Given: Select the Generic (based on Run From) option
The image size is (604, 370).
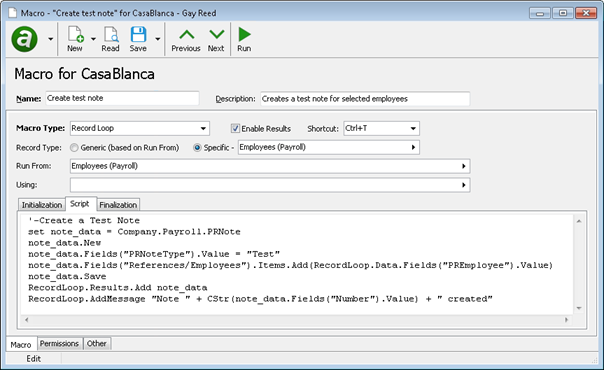Looking at the screenshot, I should tap(74, 147).
